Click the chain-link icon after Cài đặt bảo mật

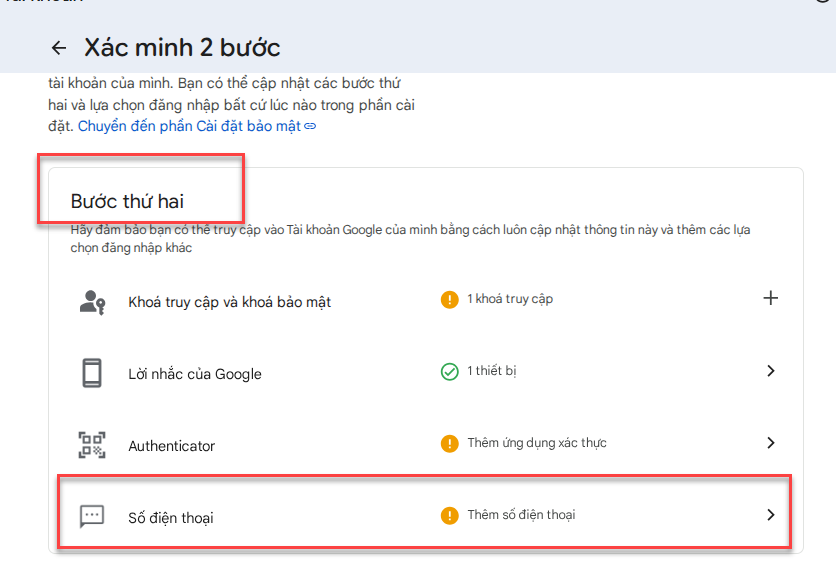(310, 126)
